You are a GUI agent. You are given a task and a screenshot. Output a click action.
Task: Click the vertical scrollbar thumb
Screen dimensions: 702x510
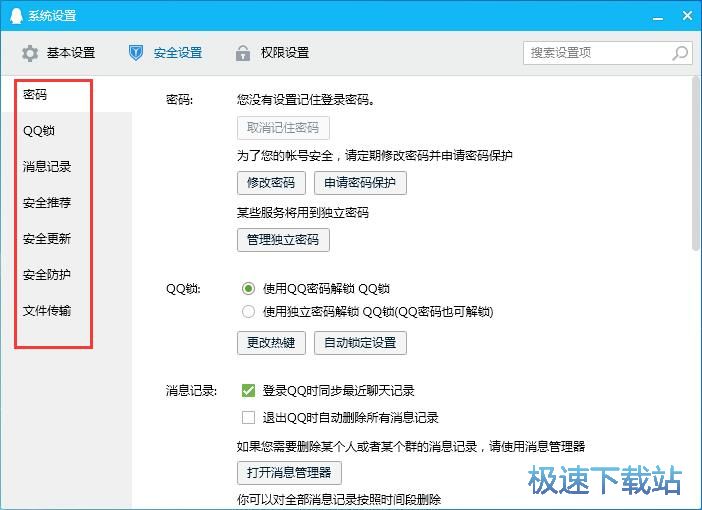[x=695, y=163]
